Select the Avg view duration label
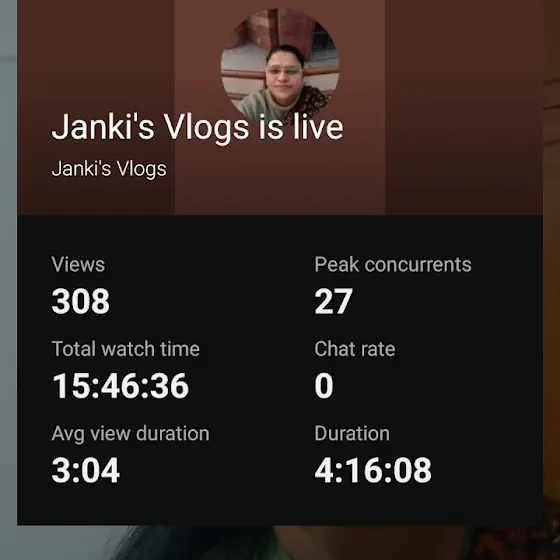This screenshot has width=560, height=560. click(130, 434)
